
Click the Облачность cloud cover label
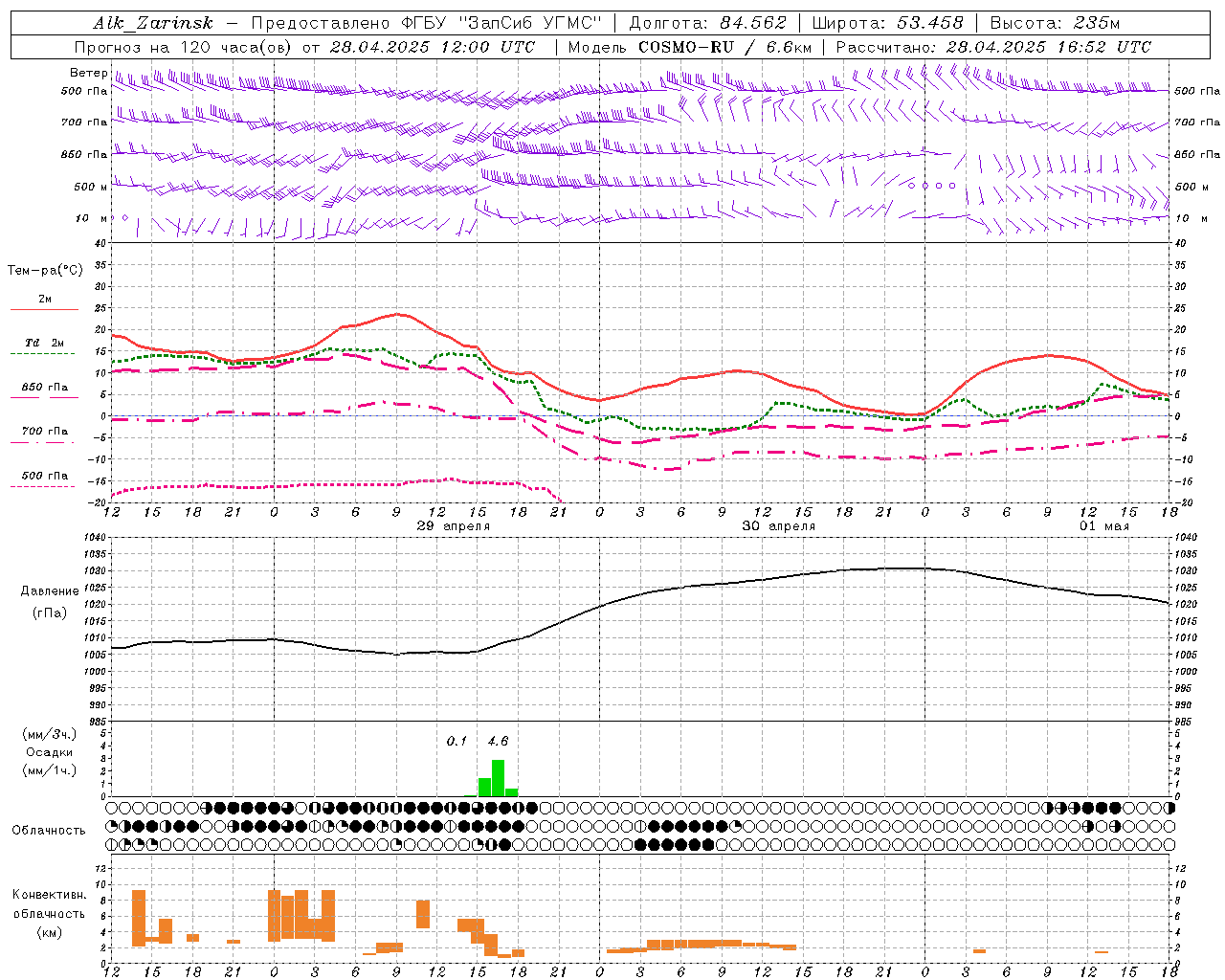click(49, 831)
